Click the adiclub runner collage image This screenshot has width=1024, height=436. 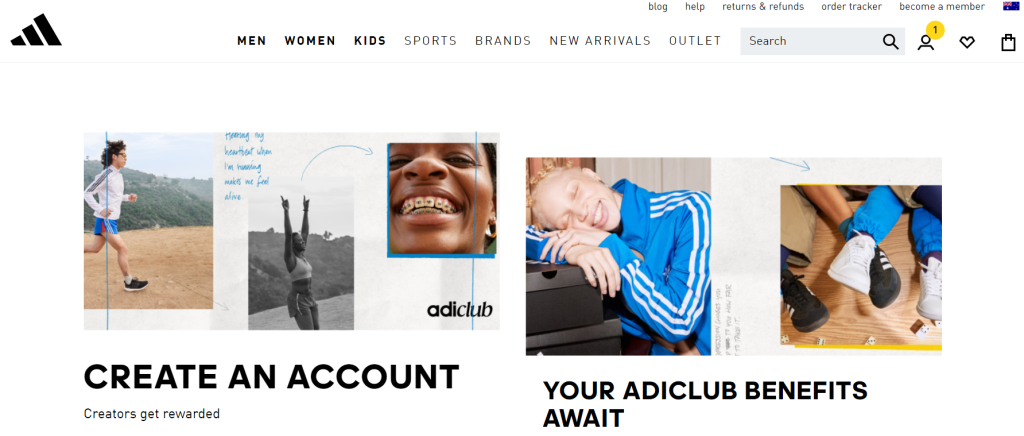tap(292, 231)
